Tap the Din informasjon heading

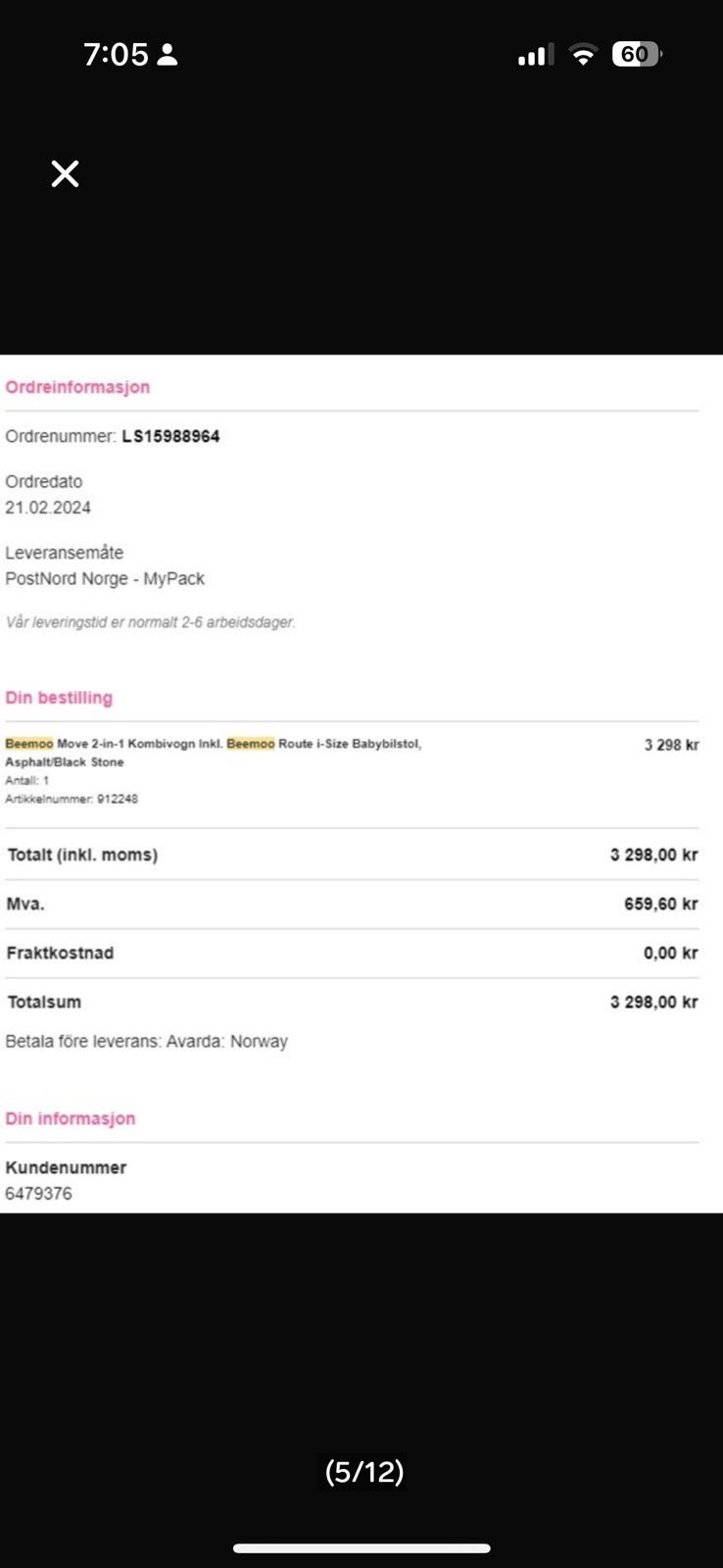pyautogui.click(x=70, y=1118)
